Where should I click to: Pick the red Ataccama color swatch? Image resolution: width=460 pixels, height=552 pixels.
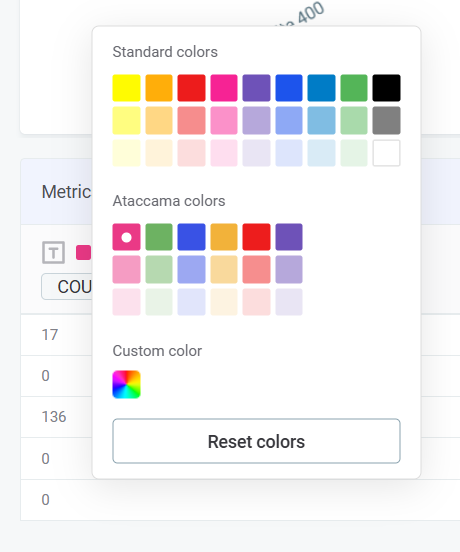[257, 237]
